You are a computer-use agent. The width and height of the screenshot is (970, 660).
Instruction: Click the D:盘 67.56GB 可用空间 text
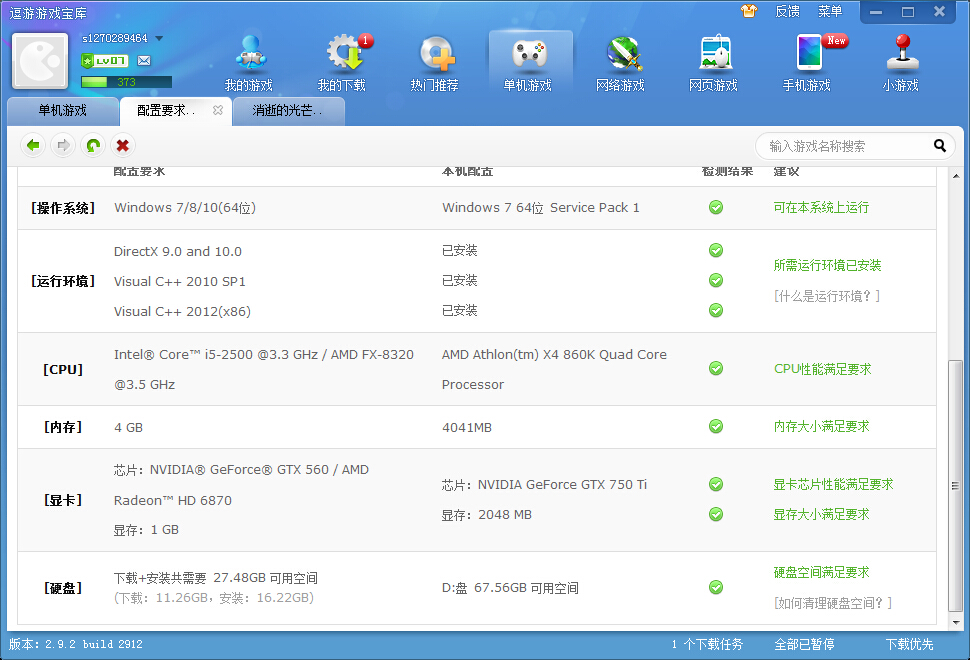coord(510,588)
